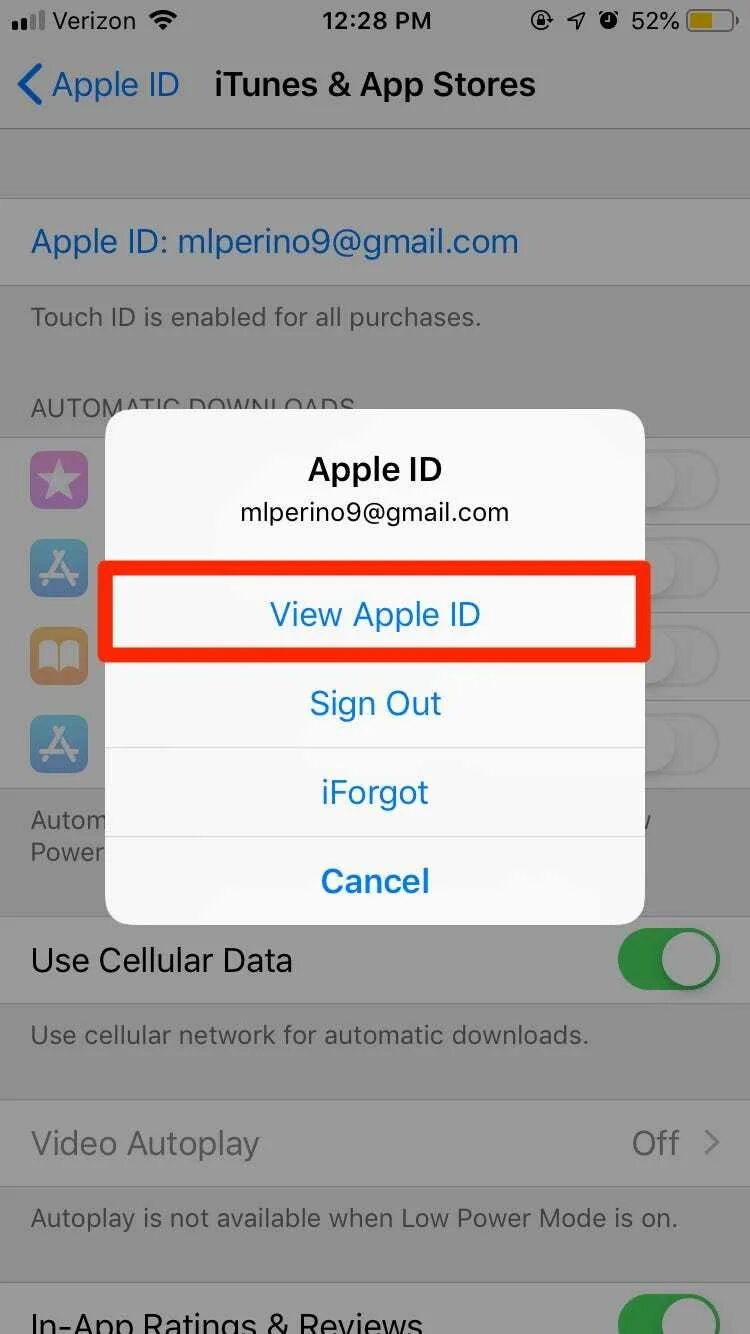
Task: Choose Sign Out from the dialog
Action: (x=375, y=703)
